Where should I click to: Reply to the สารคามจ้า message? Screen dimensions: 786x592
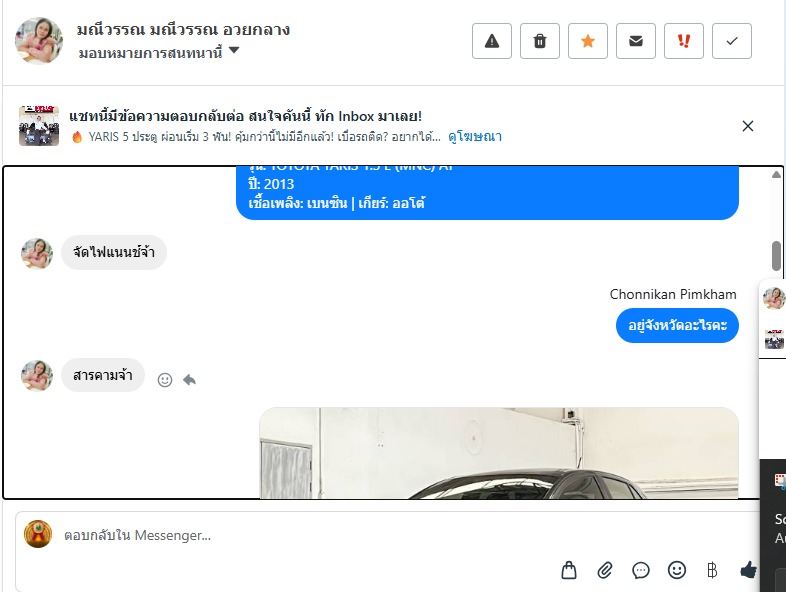point(189,380)
